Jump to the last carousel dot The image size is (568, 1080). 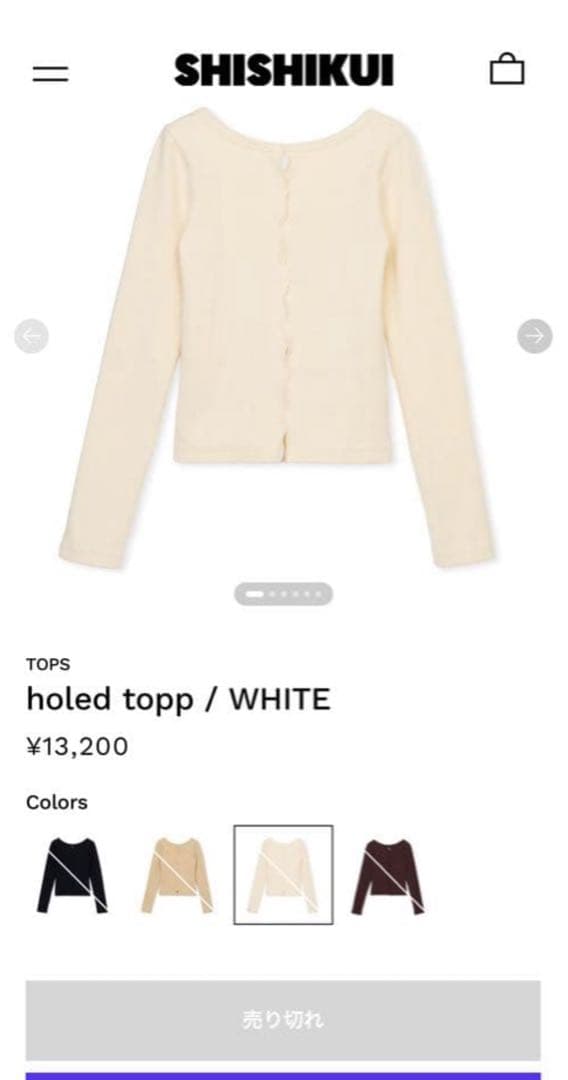coord(318,594)
